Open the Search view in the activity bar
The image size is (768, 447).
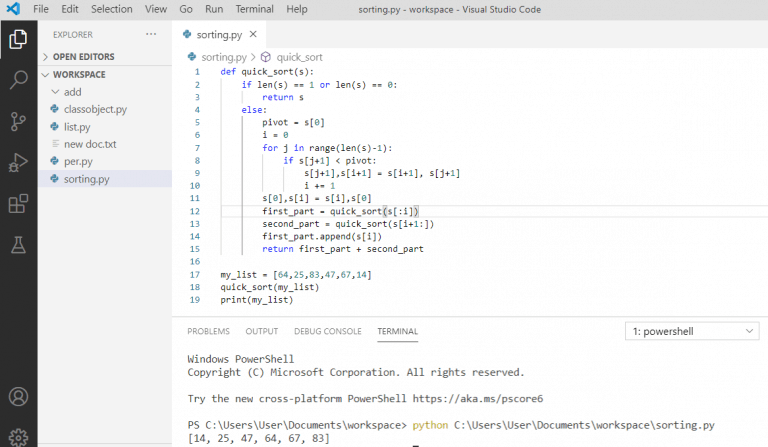18,79
